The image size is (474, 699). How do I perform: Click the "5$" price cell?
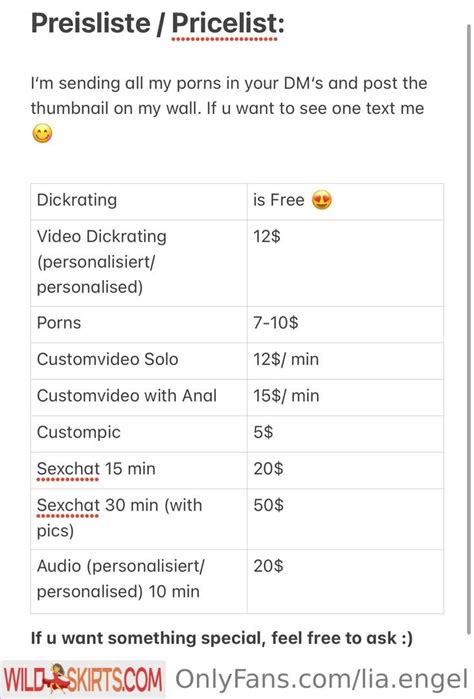345,434
